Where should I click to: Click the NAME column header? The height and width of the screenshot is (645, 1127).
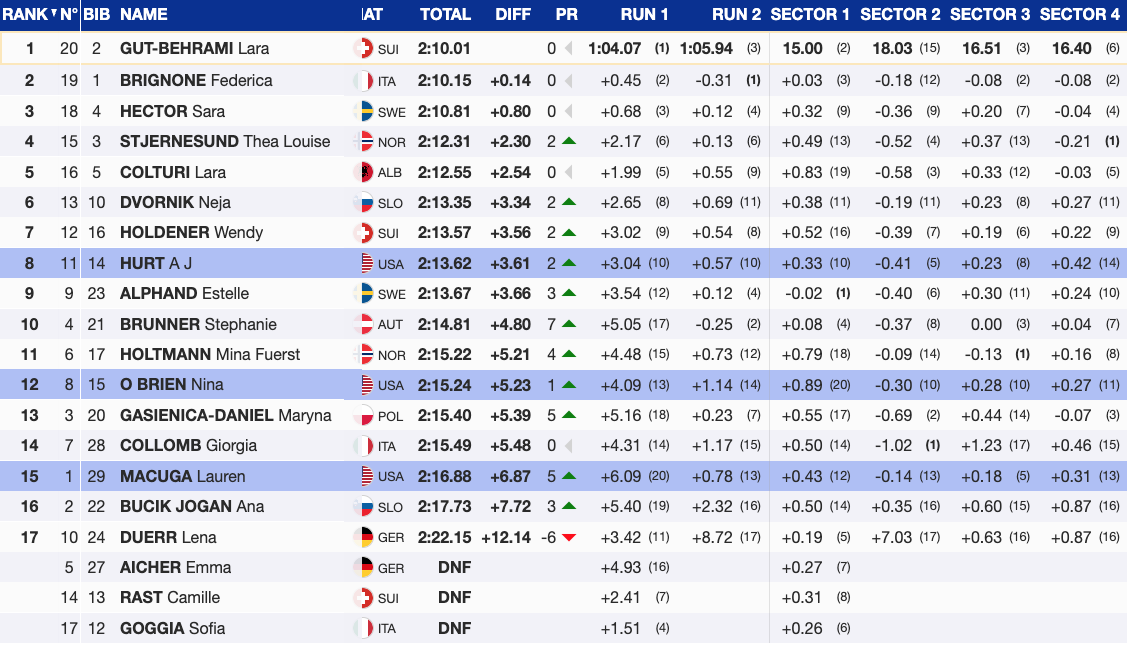(x=144, y=14)
